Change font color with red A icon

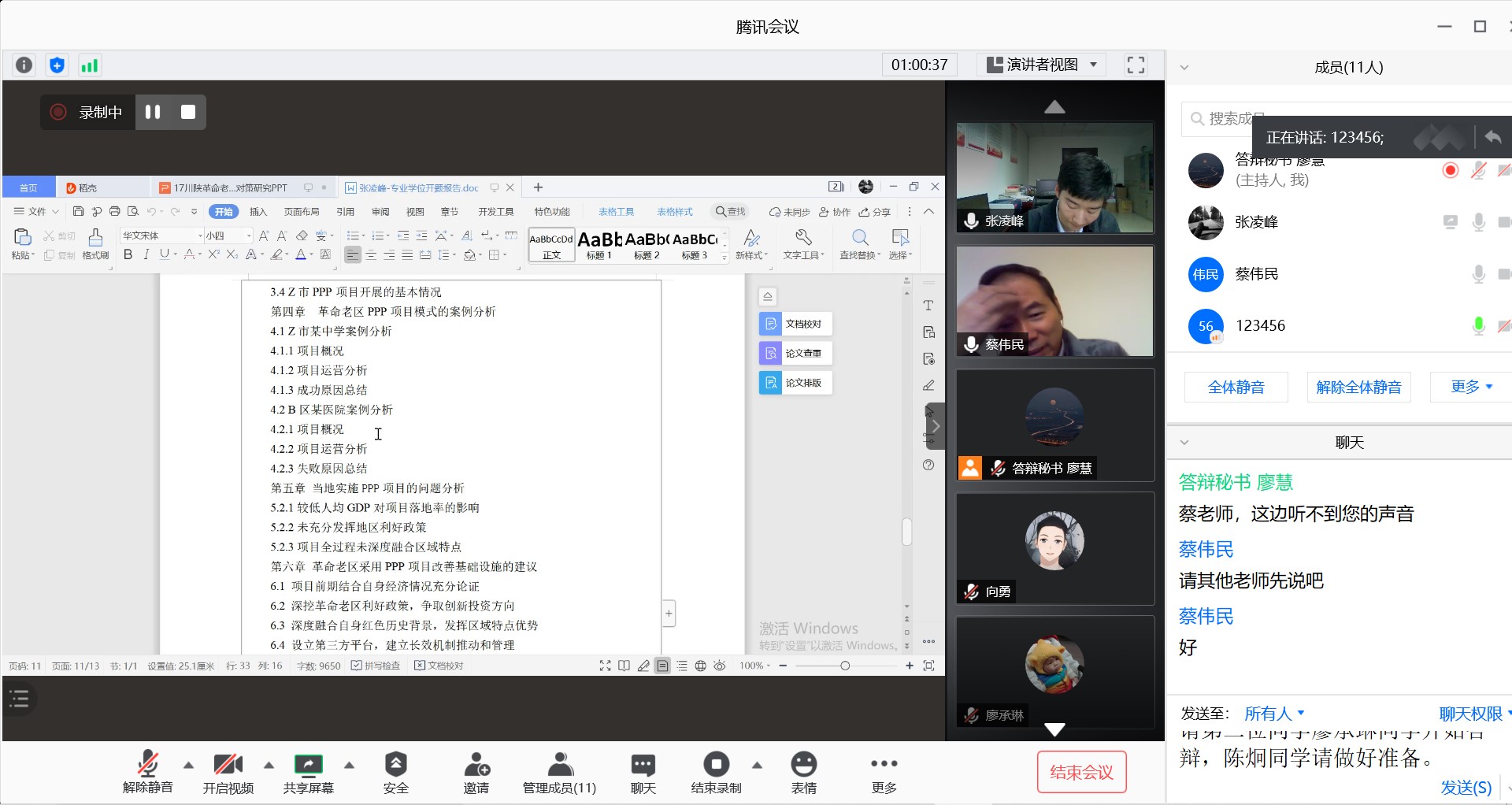click(301, 254)
